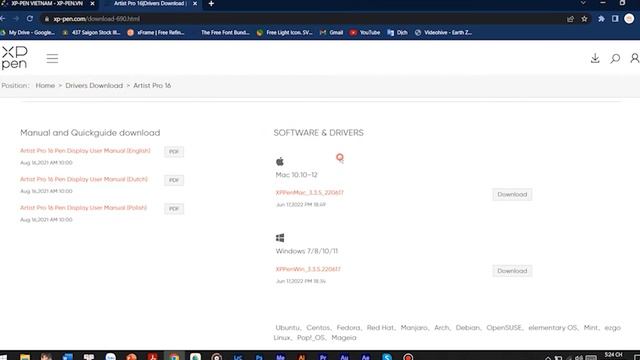The image size is (640, 360).
Task: Reload the page with the refresh button
Action: pos(30,19)
